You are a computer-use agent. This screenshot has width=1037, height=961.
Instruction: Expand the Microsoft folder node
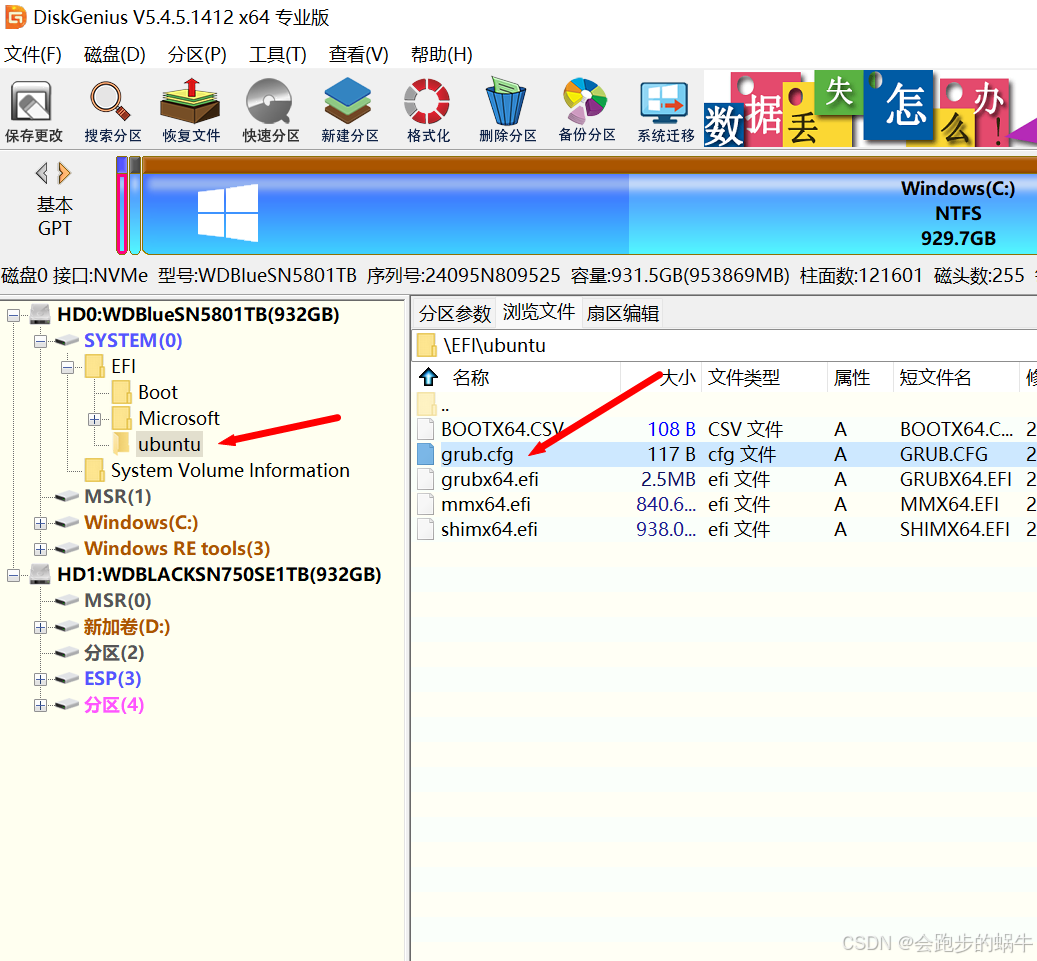pyautogui.click(x=95, y=419)
